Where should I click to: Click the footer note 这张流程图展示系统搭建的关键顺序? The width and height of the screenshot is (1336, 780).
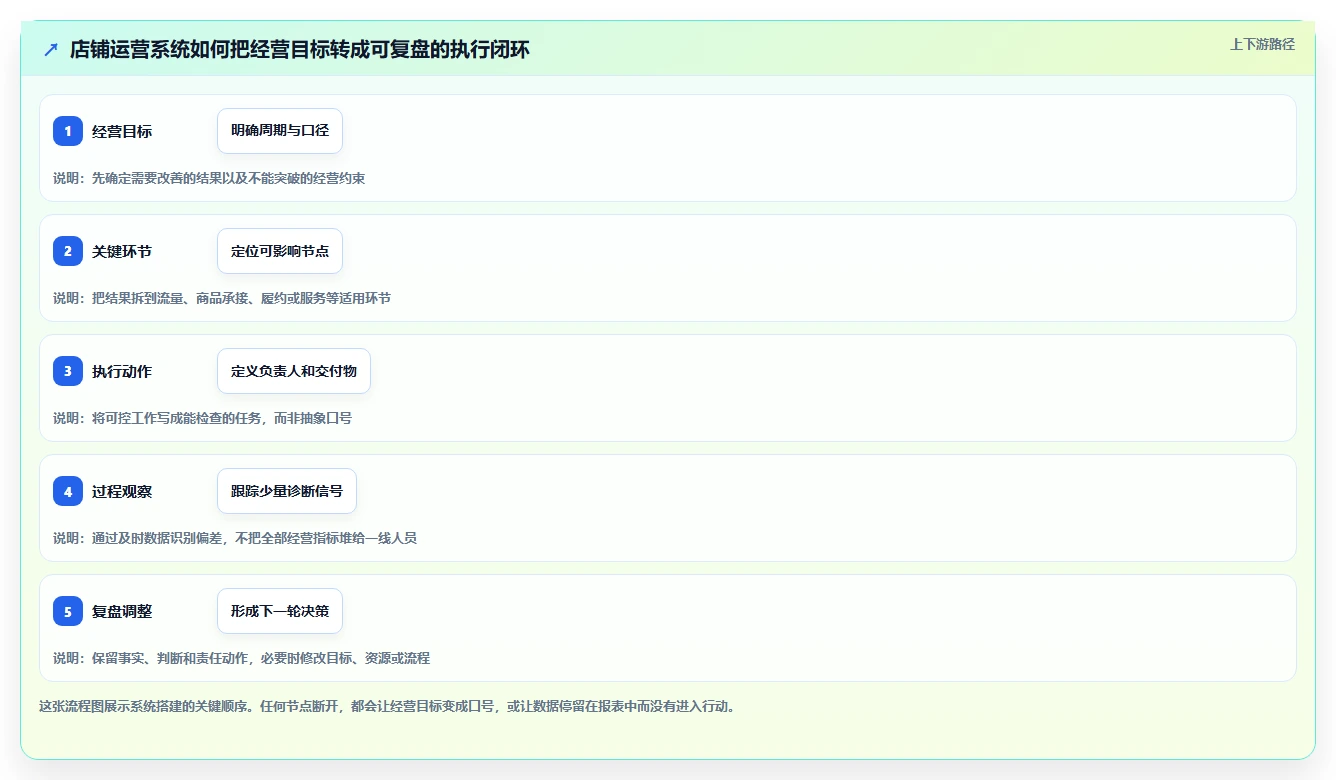[143, 706]
